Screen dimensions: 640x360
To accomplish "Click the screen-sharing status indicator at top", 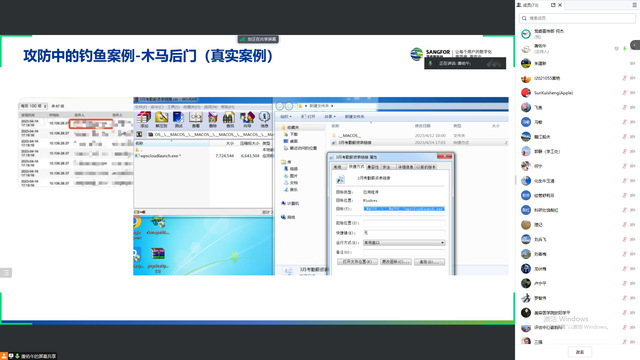I will pyautogui.click(x=258, y=39).
